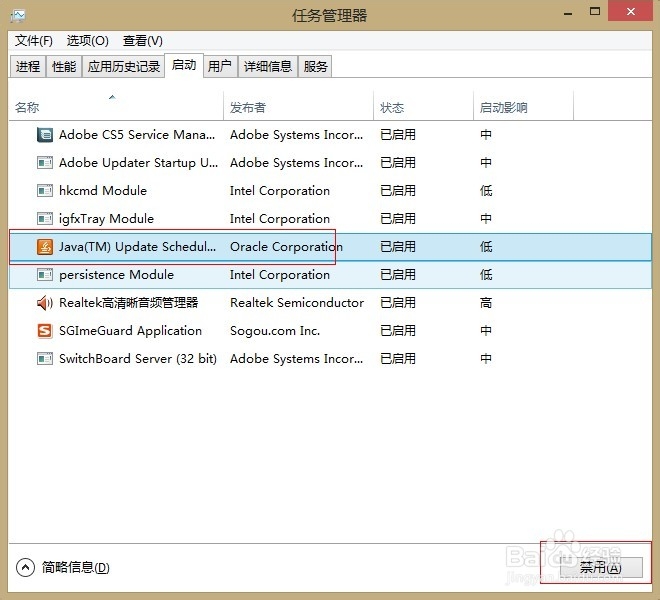This screenshot has height=600, width=660.
Task: Click the Adobe CS5 Service Manager icon
Action: 45,135
